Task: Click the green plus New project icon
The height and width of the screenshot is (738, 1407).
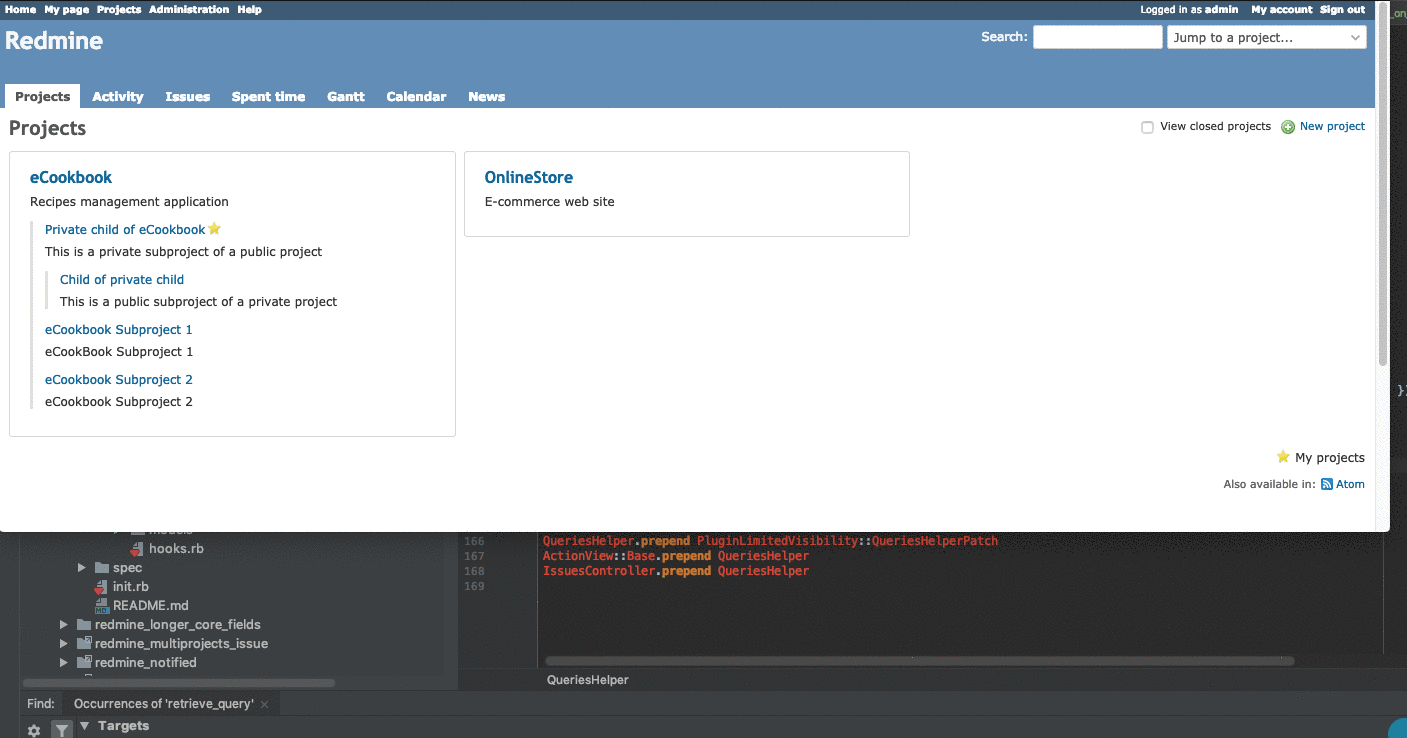Action: (x=1288, y=127)
